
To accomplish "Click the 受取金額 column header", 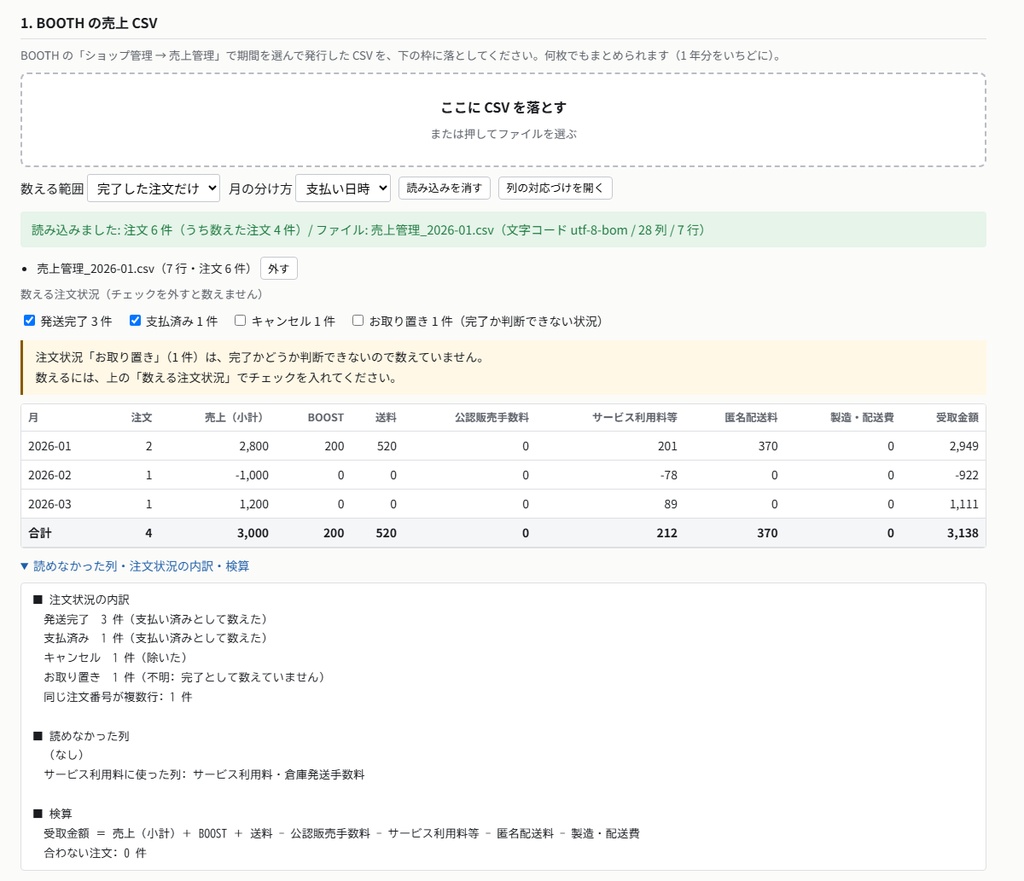I will point(957,417).
